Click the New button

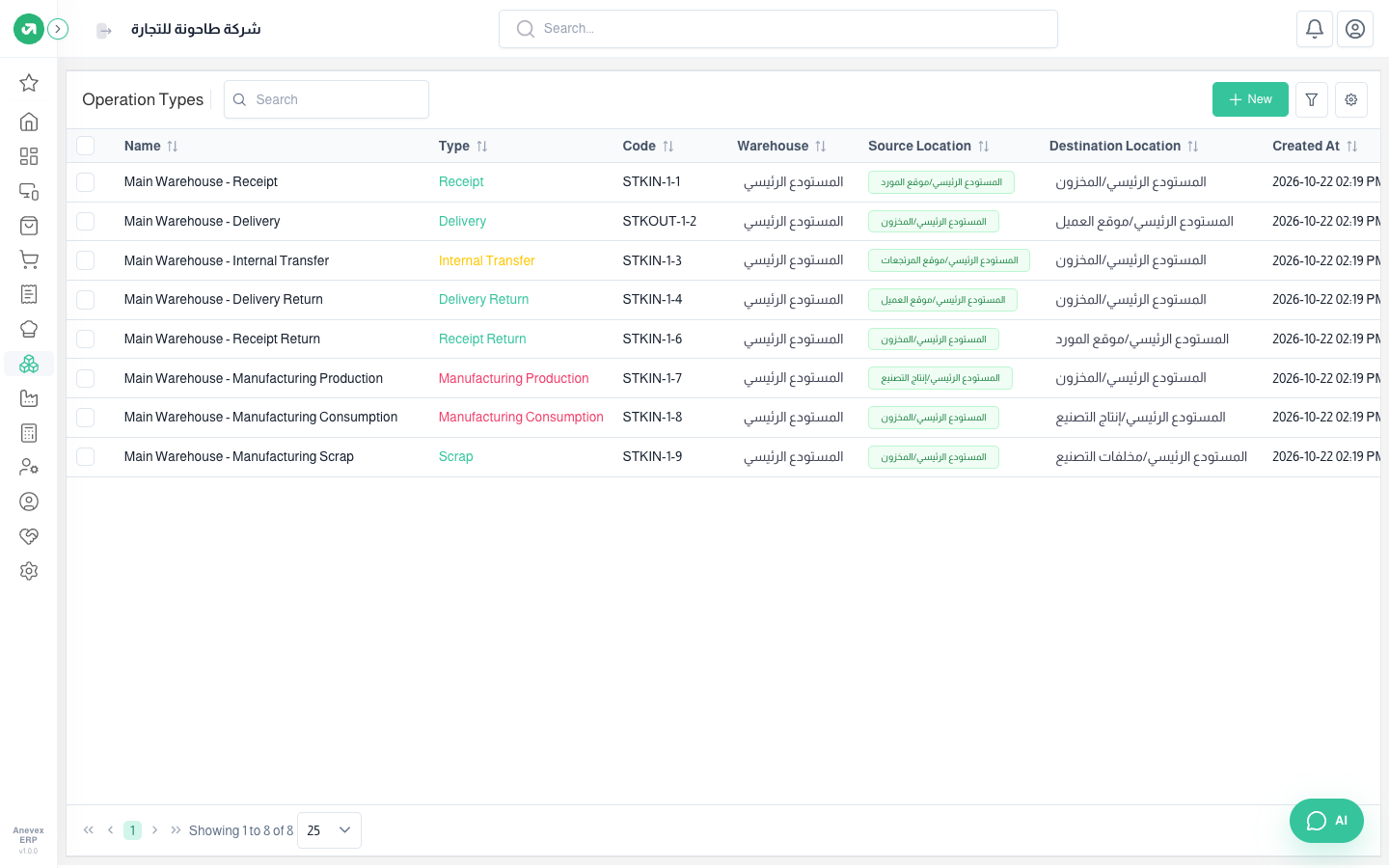coord(1250,99)
